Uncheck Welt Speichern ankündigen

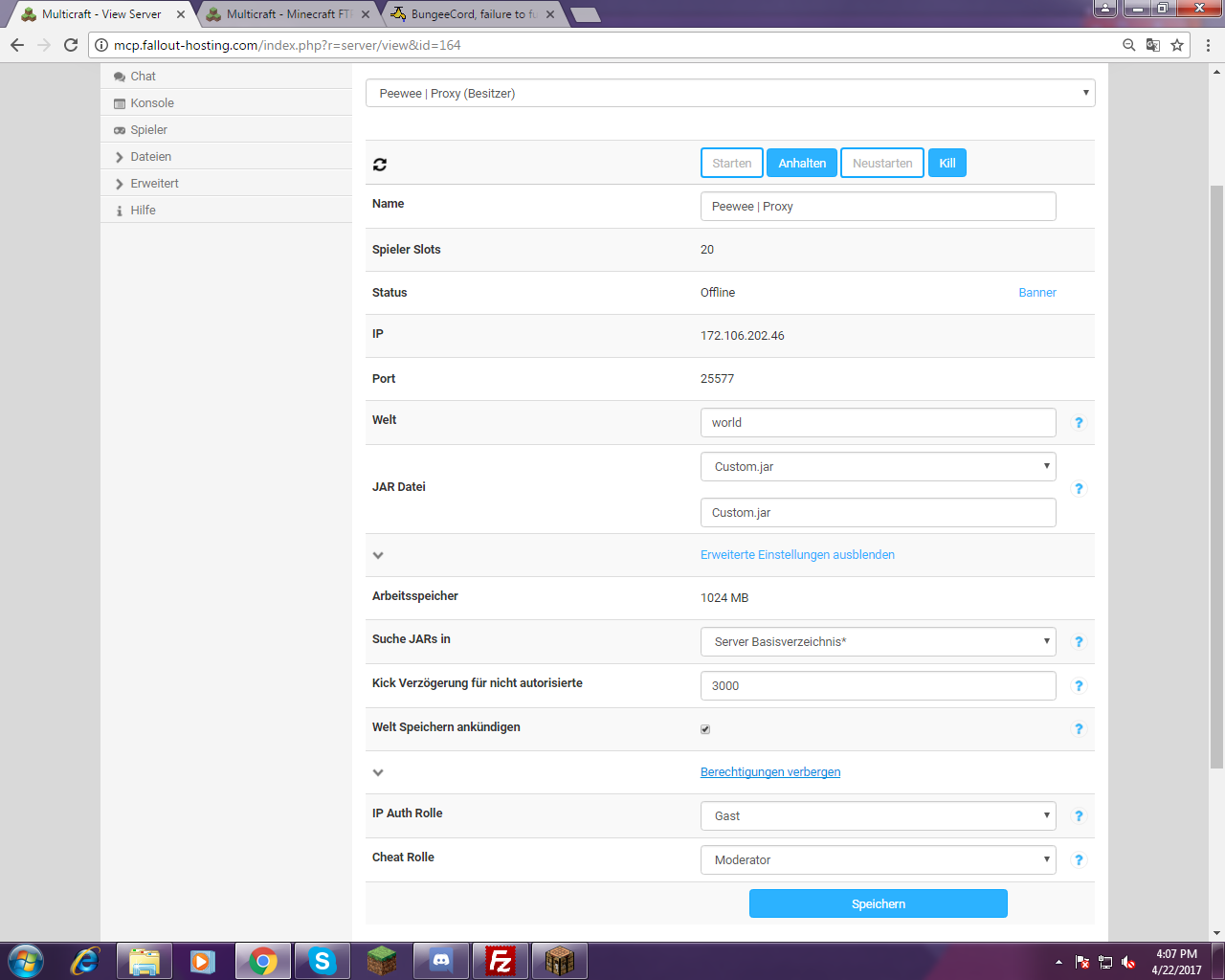click(x=704, y=729)
